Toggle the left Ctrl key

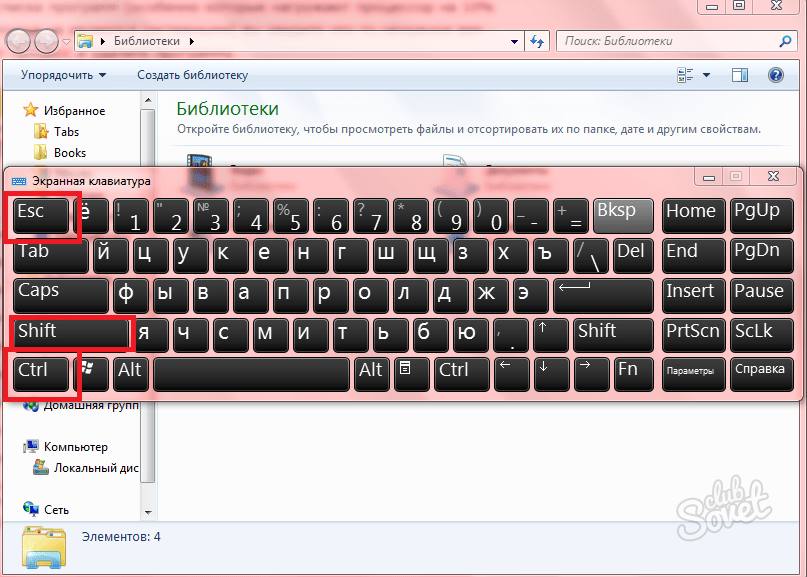tap(40, 375)
